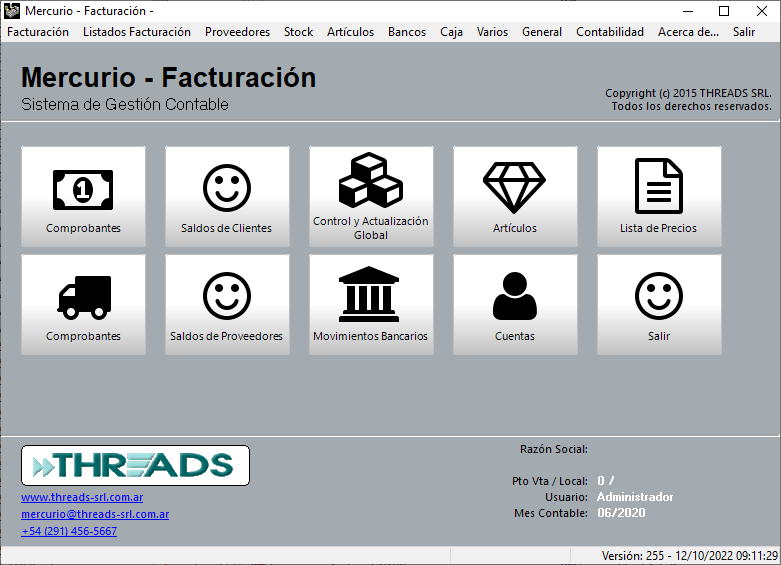Open the Bancos menu
The width and height of the screenshot is (781, 565).
click(x=407, y=32)
